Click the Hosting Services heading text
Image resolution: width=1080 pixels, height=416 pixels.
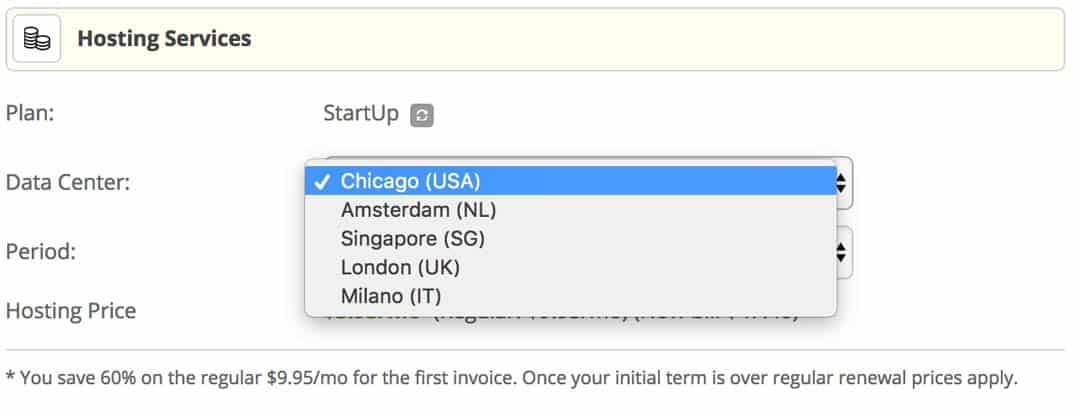(164, 39)
